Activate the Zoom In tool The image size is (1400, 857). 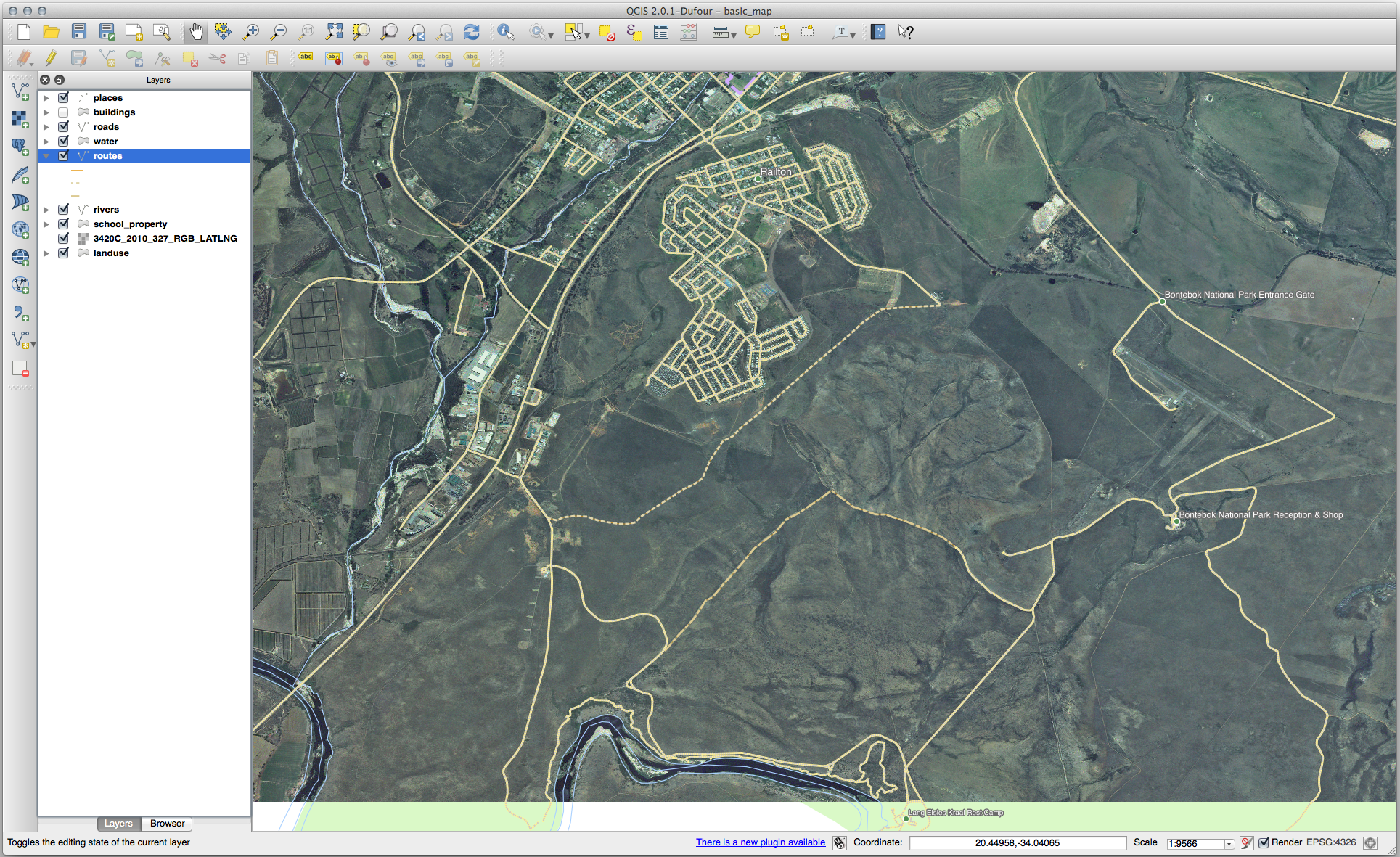click(x=250, y=32)
